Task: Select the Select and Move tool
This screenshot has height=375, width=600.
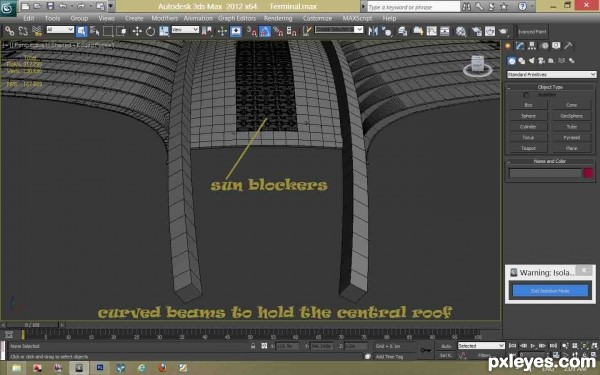Action: (137, 31)
